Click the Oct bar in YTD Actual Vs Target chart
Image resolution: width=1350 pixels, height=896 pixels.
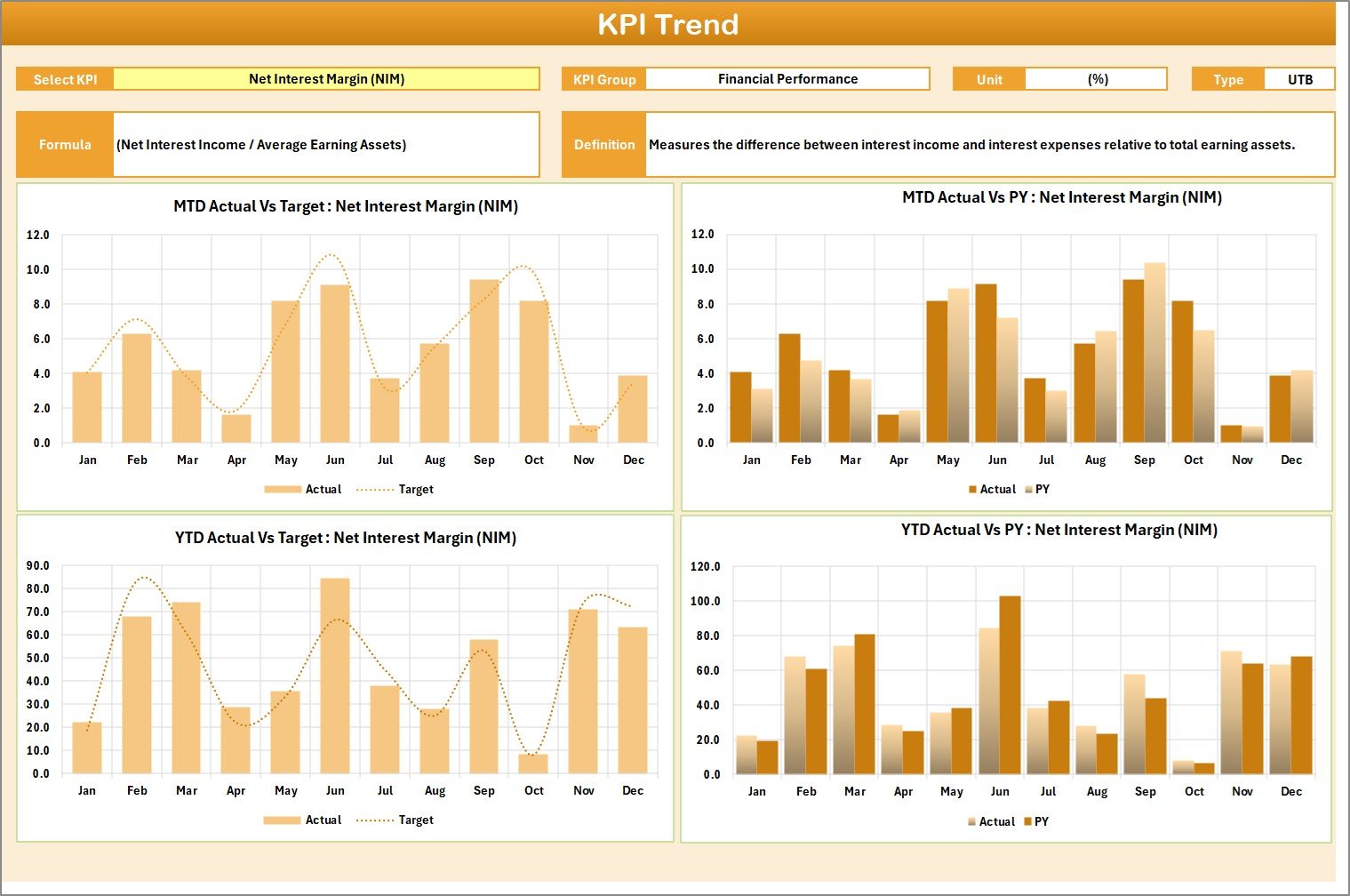pyautogui.click(x=533, y=764)
